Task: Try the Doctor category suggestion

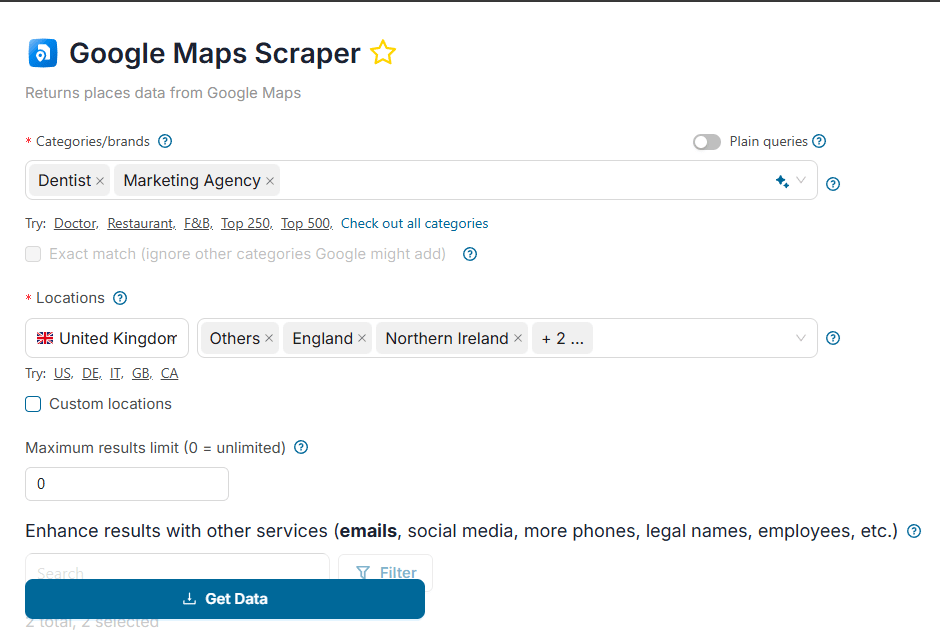Action: [x=76, y=224]
